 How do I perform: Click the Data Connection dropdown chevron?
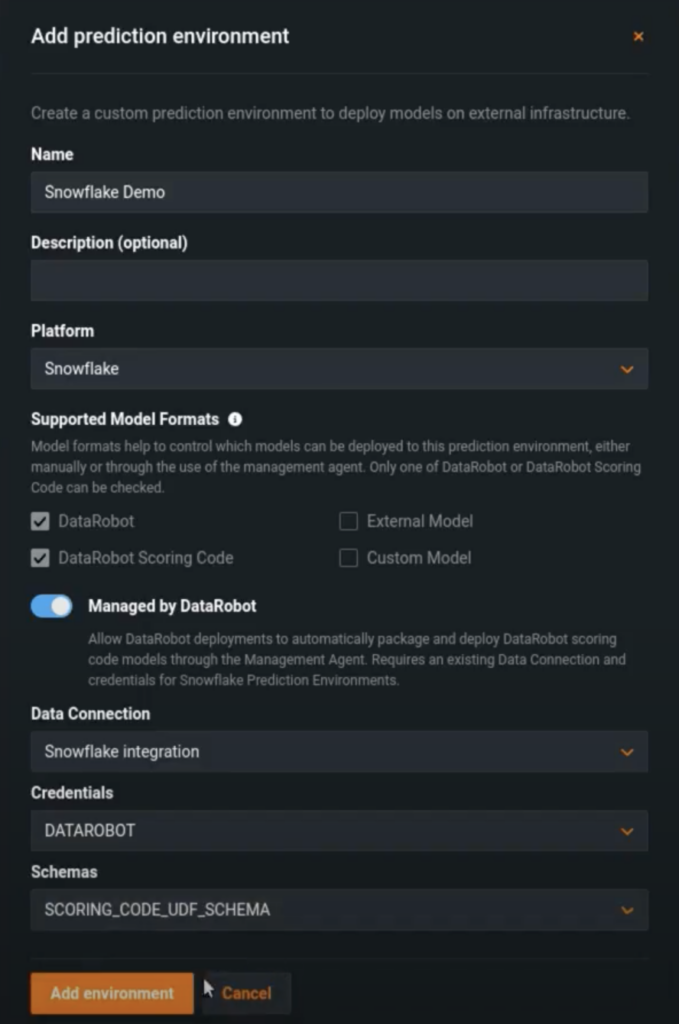(627, 751)
